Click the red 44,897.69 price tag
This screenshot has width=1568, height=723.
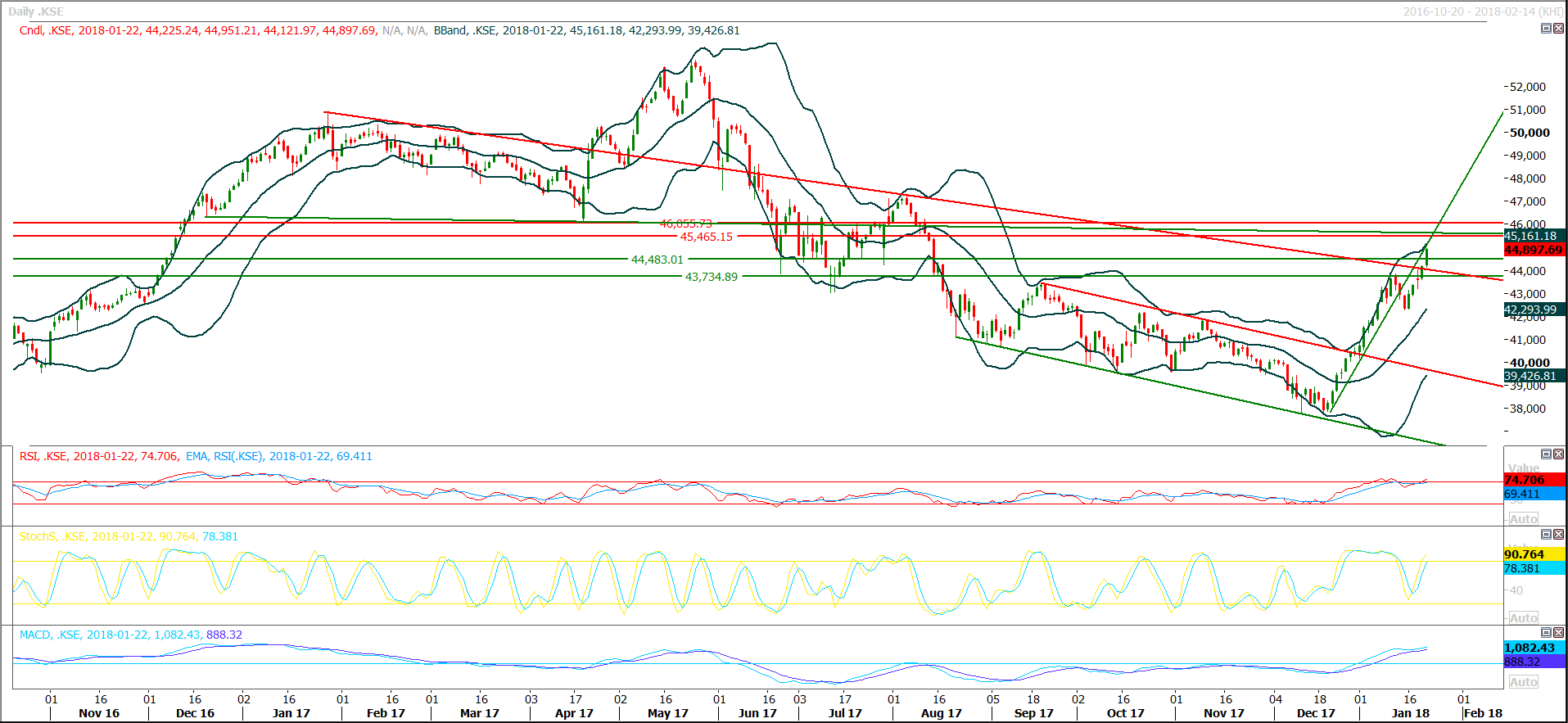[x=1534, y=250]
